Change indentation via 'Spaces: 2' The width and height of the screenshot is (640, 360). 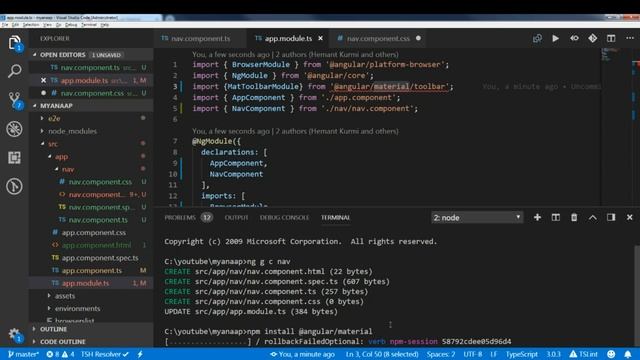click(x=441, y=354)
